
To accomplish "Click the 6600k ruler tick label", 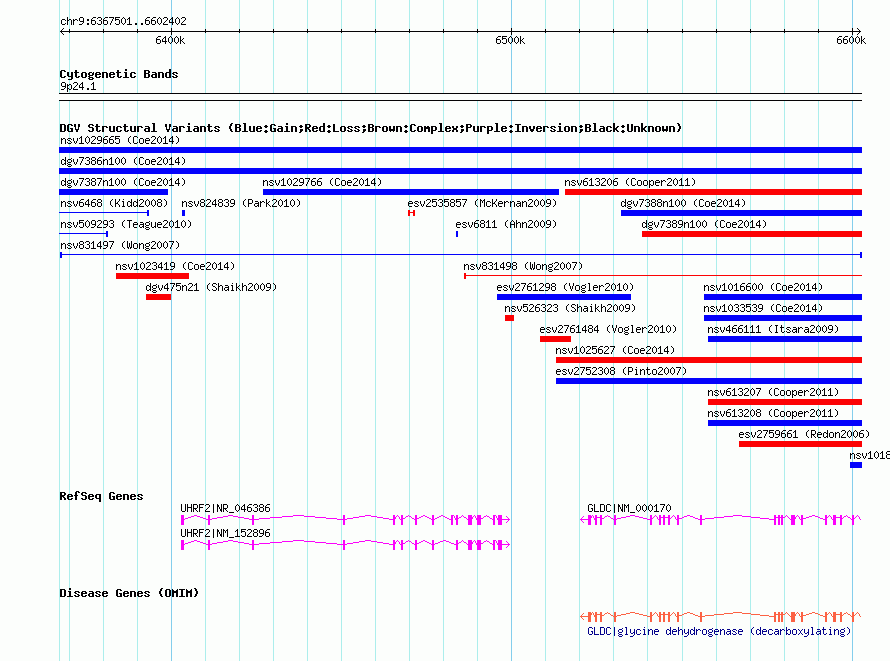I will [851, 40].
